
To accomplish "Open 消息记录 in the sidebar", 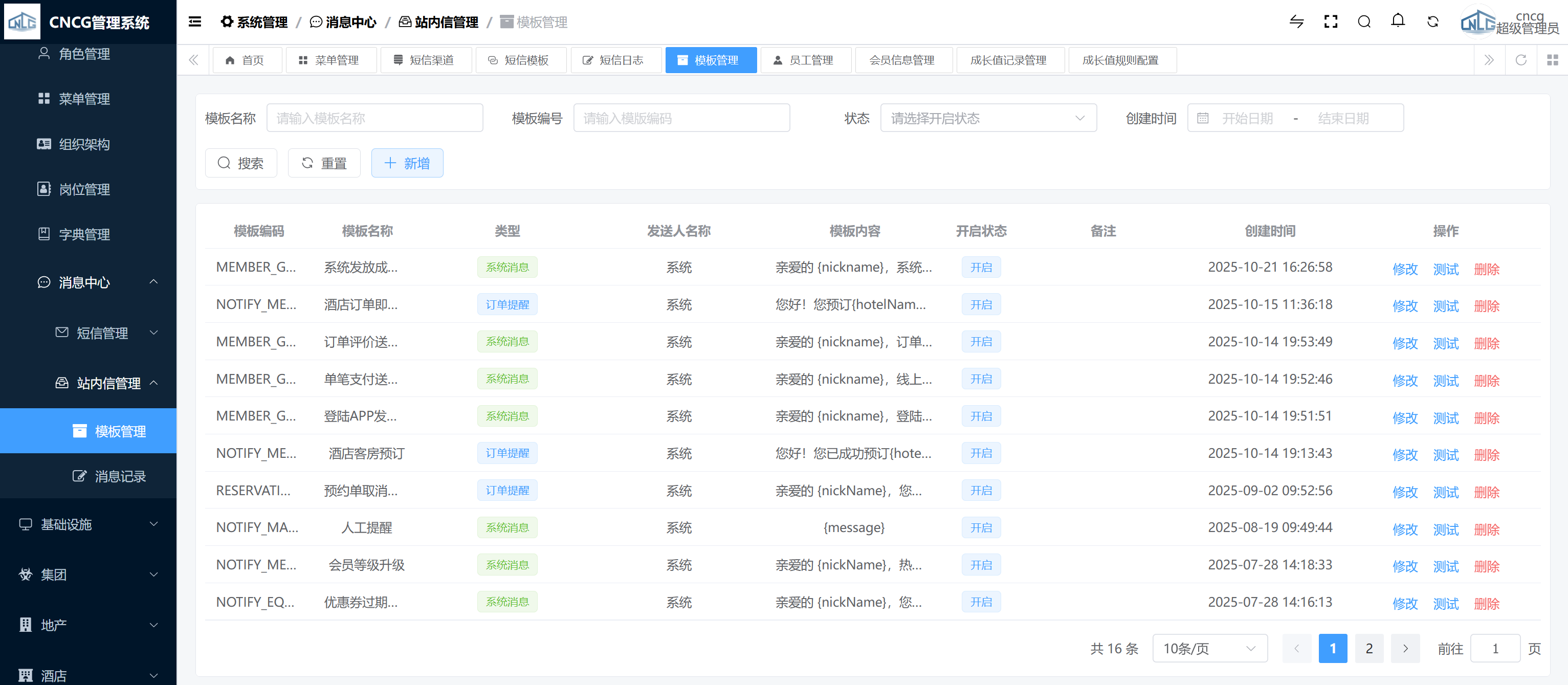I will [120, 476].
